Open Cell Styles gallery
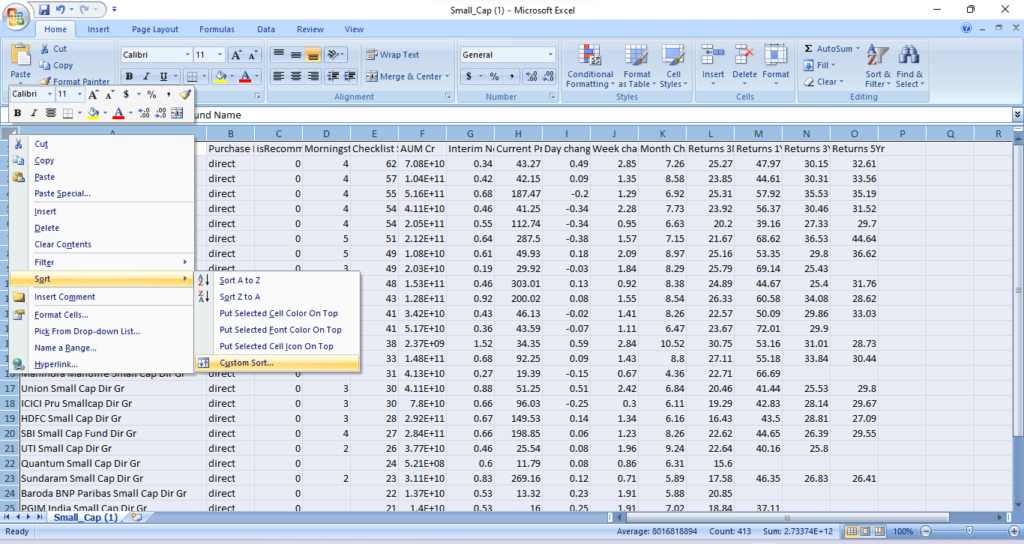The width and height of the screenshot is (1024, 544). click(x=673, y=66)
